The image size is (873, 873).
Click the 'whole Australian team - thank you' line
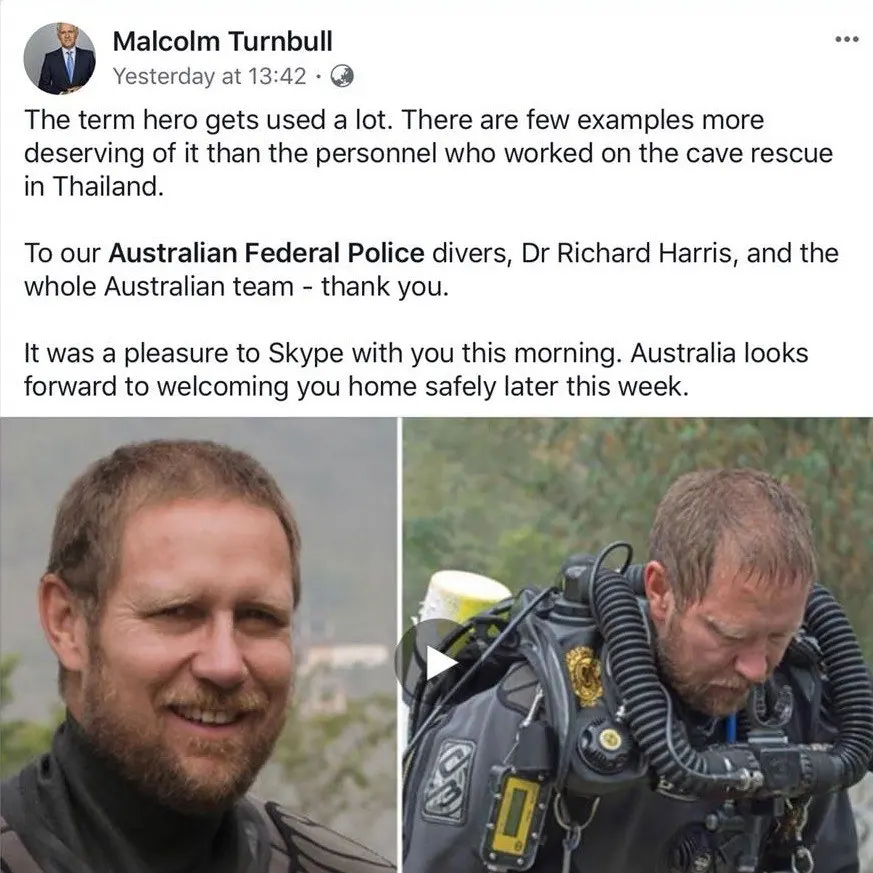(x=236, y=287)
